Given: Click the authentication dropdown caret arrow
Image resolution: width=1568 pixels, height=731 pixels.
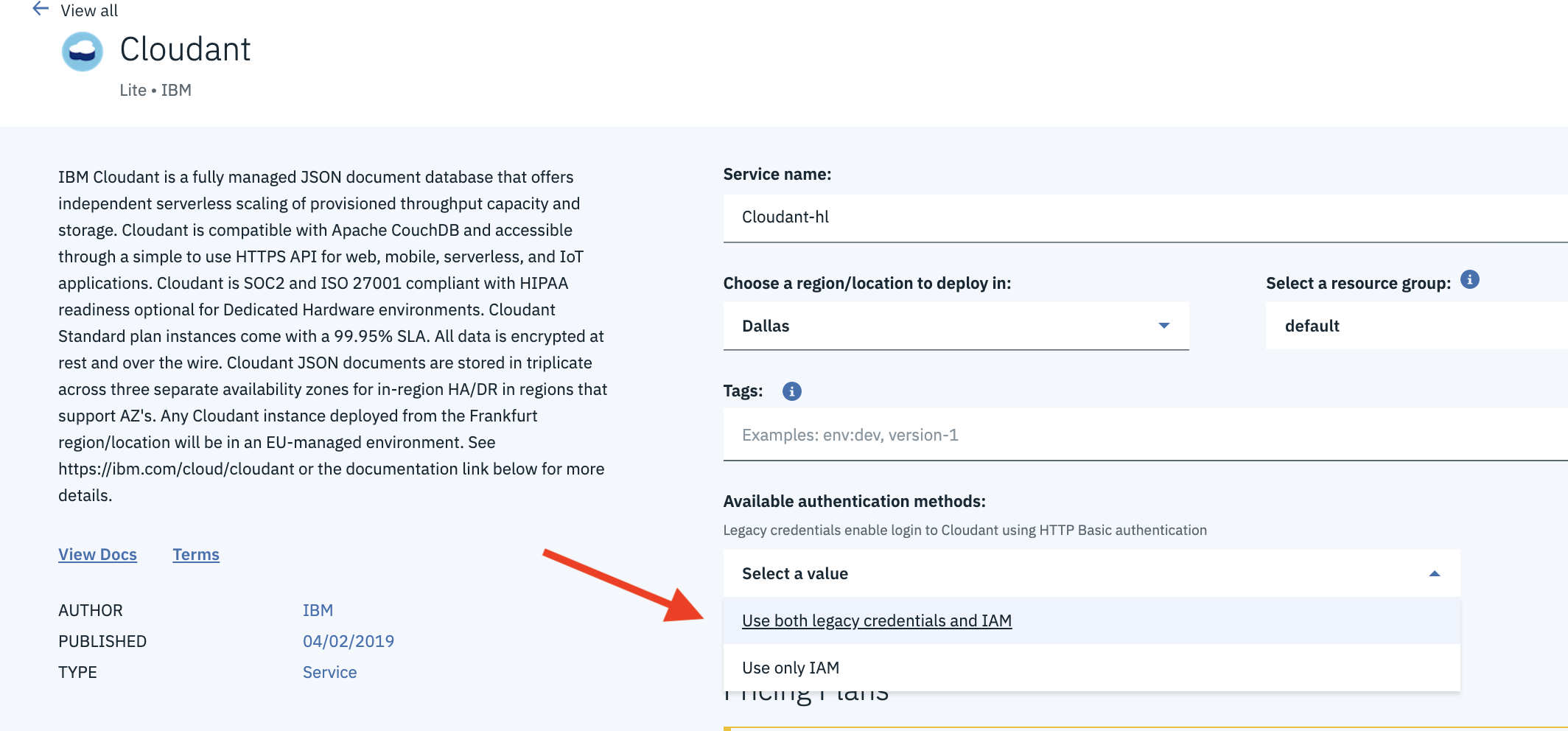Looking at the screenshot, I should point(1434,573).
